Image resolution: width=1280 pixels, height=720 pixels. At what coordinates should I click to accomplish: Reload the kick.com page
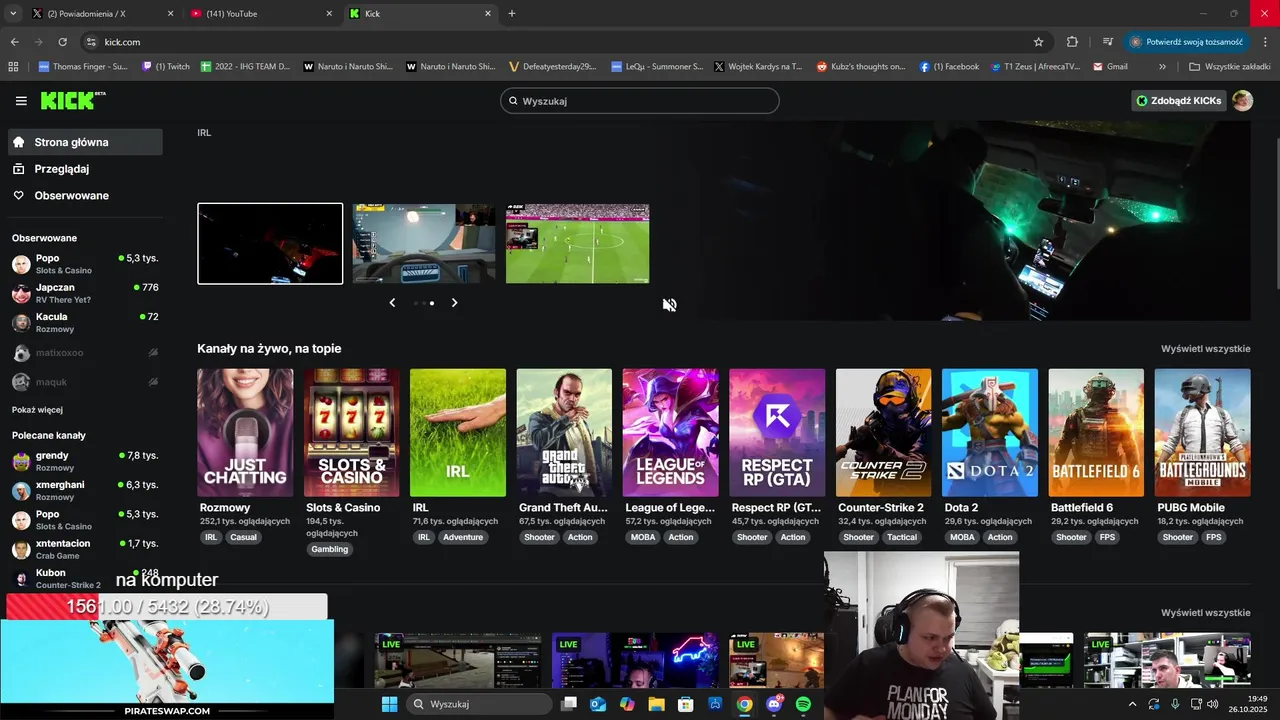tap(62, 42)
